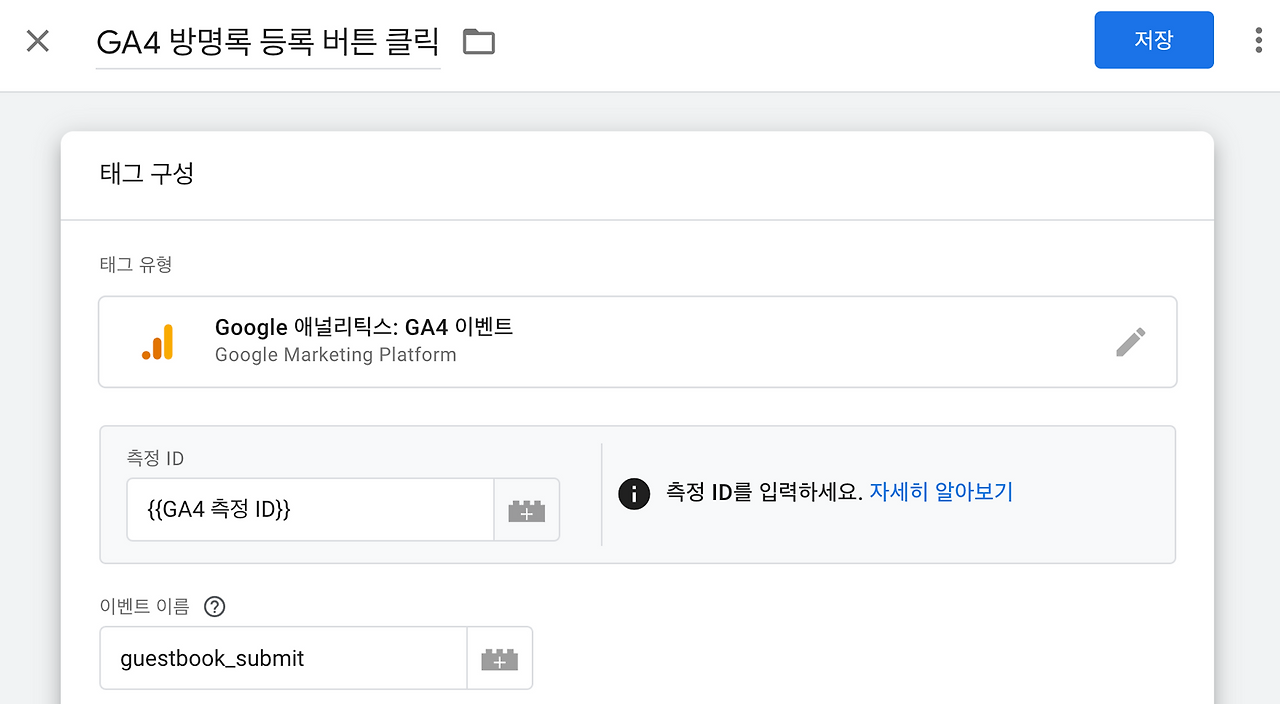
Task: Open the help icon beside 이벤트 이름
Action: pyautogui.click(x=214, y=606)
